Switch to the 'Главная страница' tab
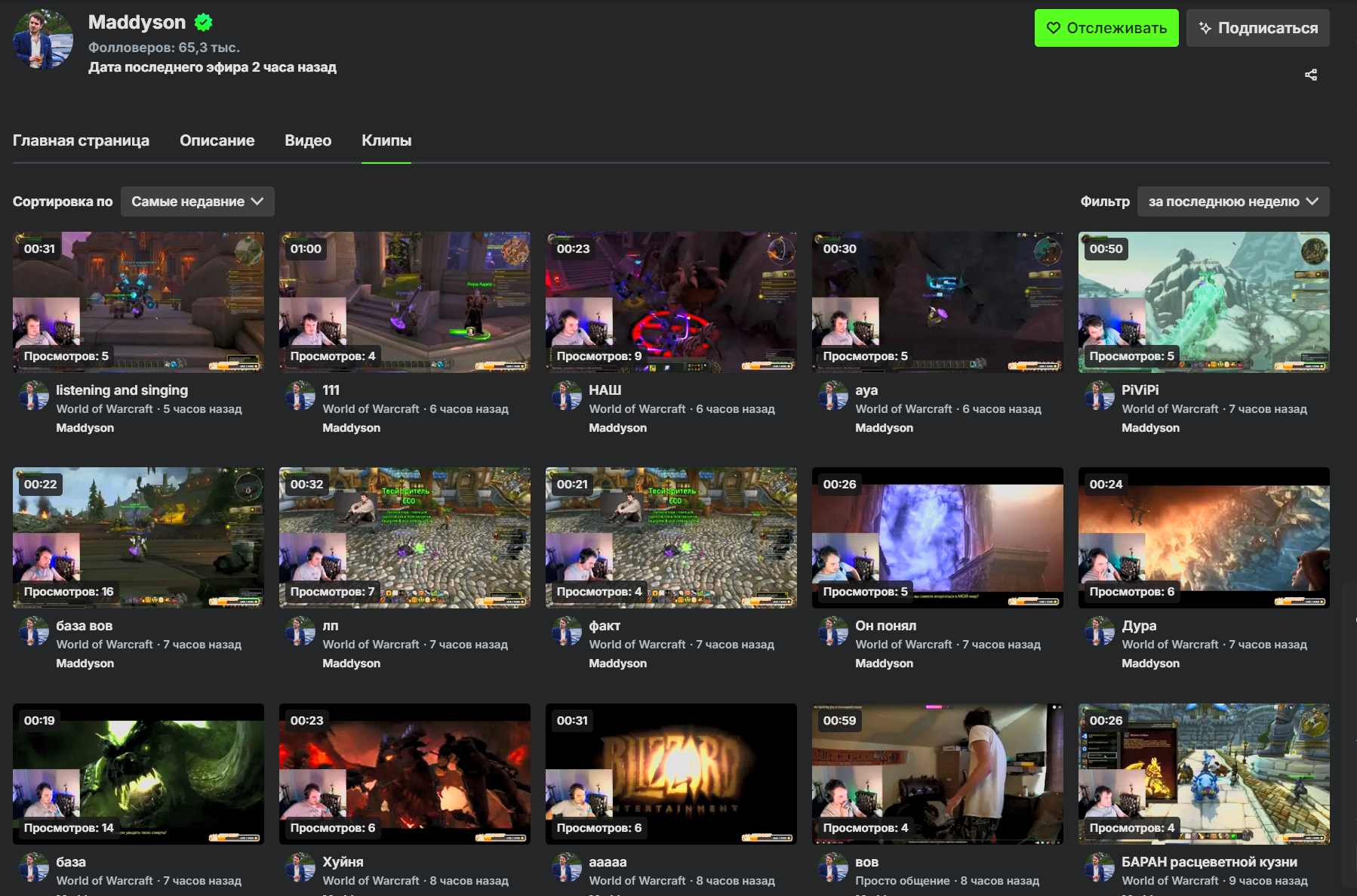The width and height of the screenshot is (1357, 896). coord(81,140)
